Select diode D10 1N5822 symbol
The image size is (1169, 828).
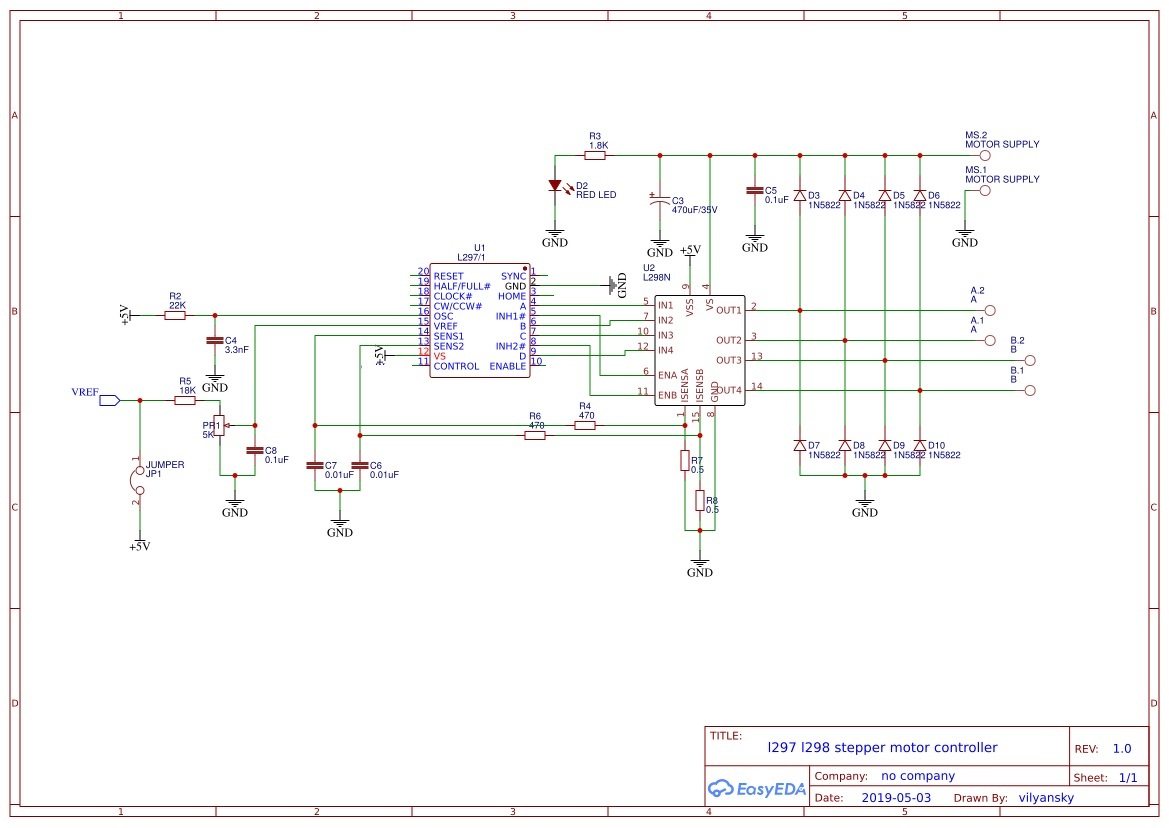pyautogui.click(x=920, y=446)
